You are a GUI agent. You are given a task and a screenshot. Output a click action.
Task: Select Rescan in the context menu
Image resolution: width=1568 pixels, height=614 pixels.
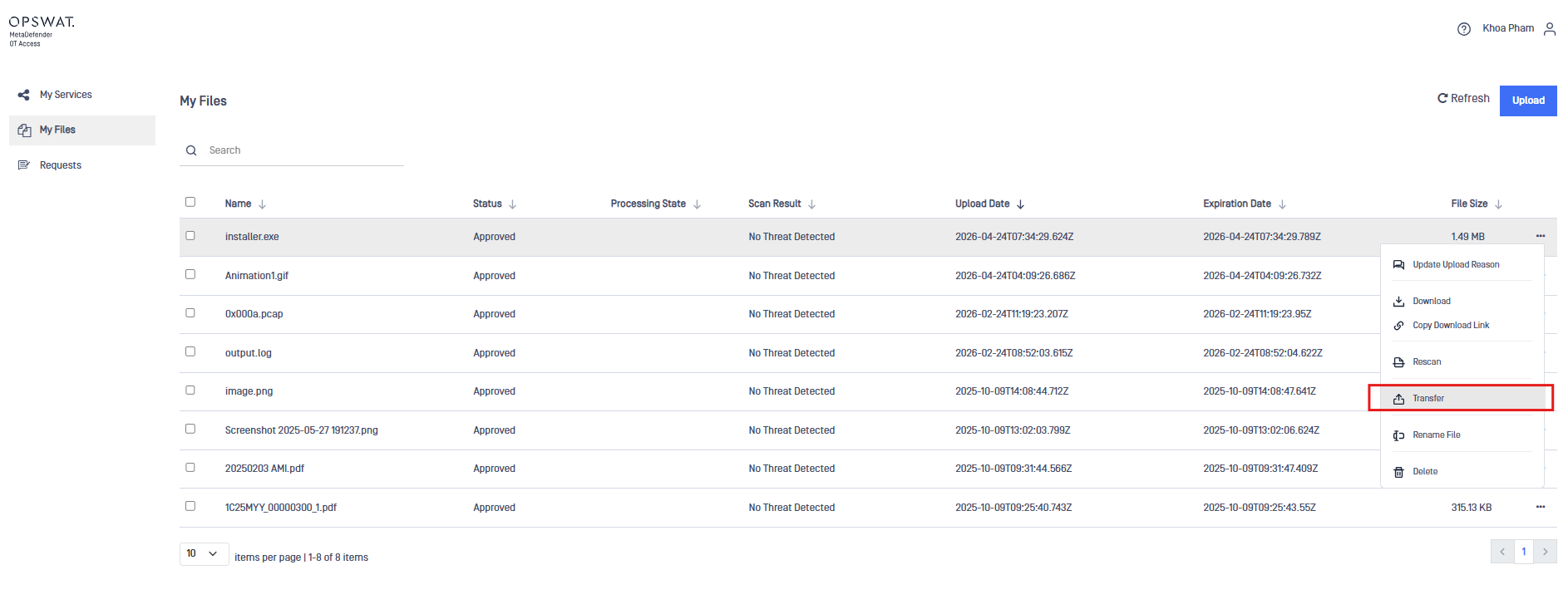tap(1427, 362)
